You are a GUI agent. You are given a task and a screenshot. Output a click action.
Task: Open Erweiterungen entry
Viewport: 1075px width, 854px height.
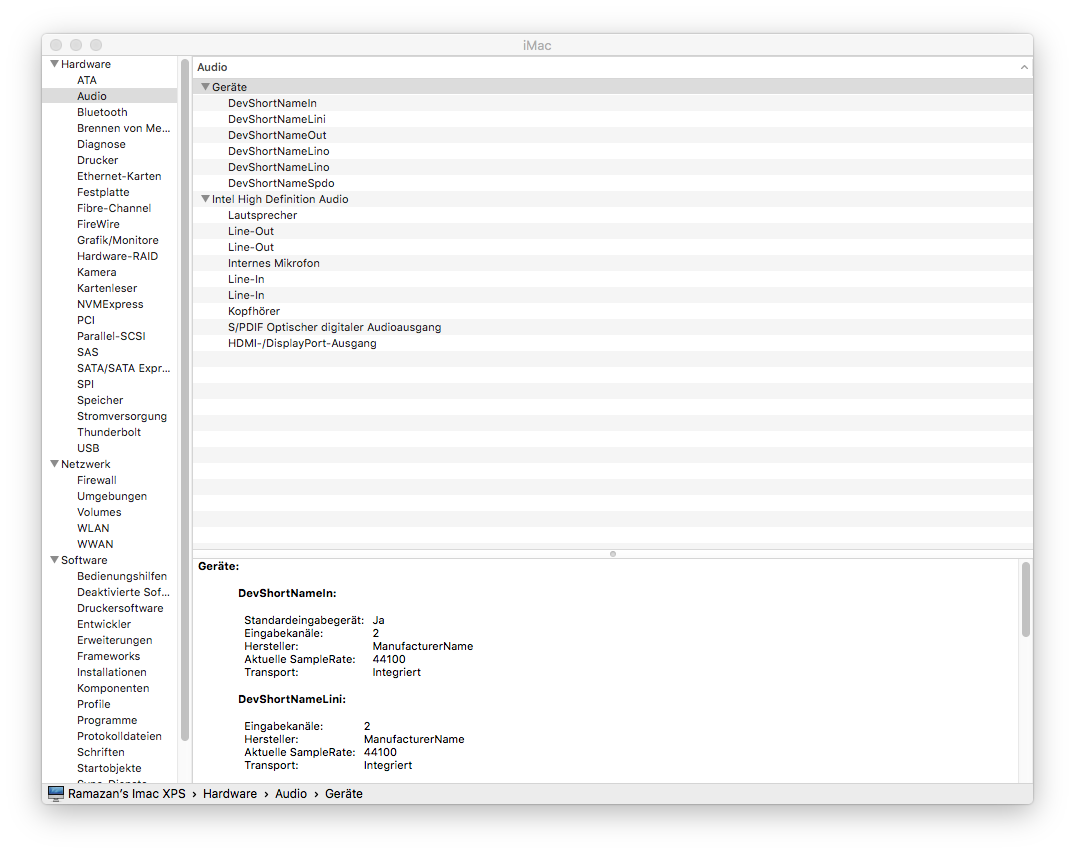click(x=114, y=640)
